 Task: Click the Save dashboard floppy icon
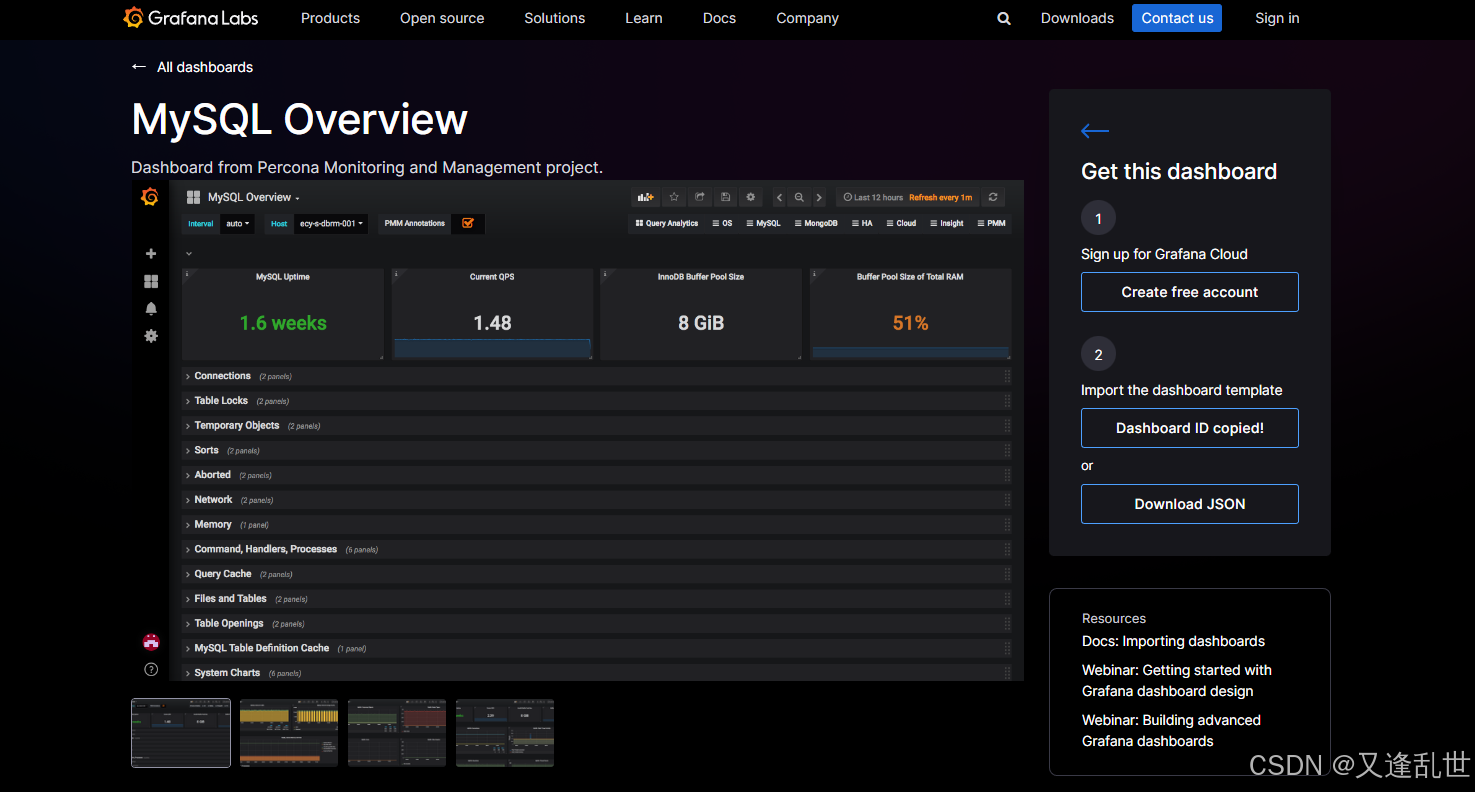point(725,197)
